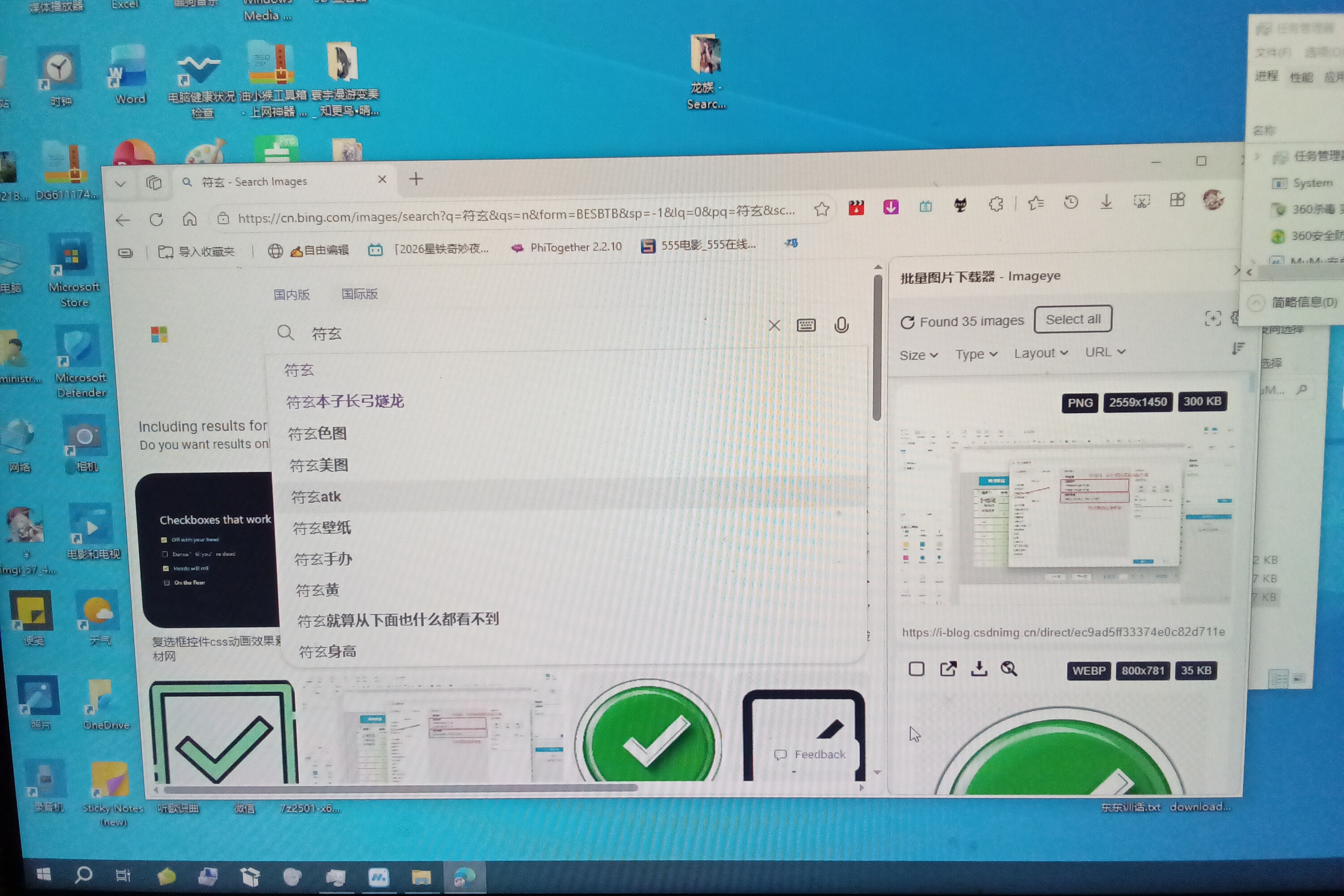This screenshot has height=896, width=1344.
Task: Open the 进程 tab in Task Manager
Action: point(1266,76)
